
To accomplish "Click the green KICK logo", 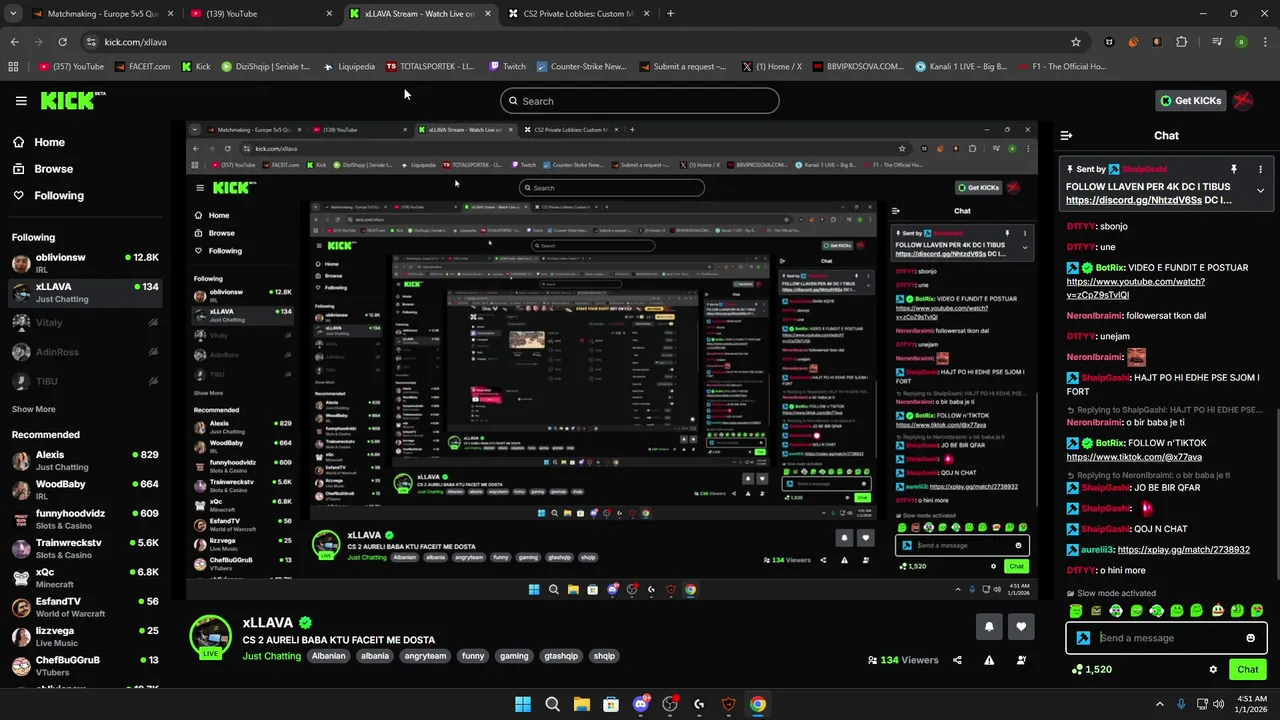I will pos(70,100).
